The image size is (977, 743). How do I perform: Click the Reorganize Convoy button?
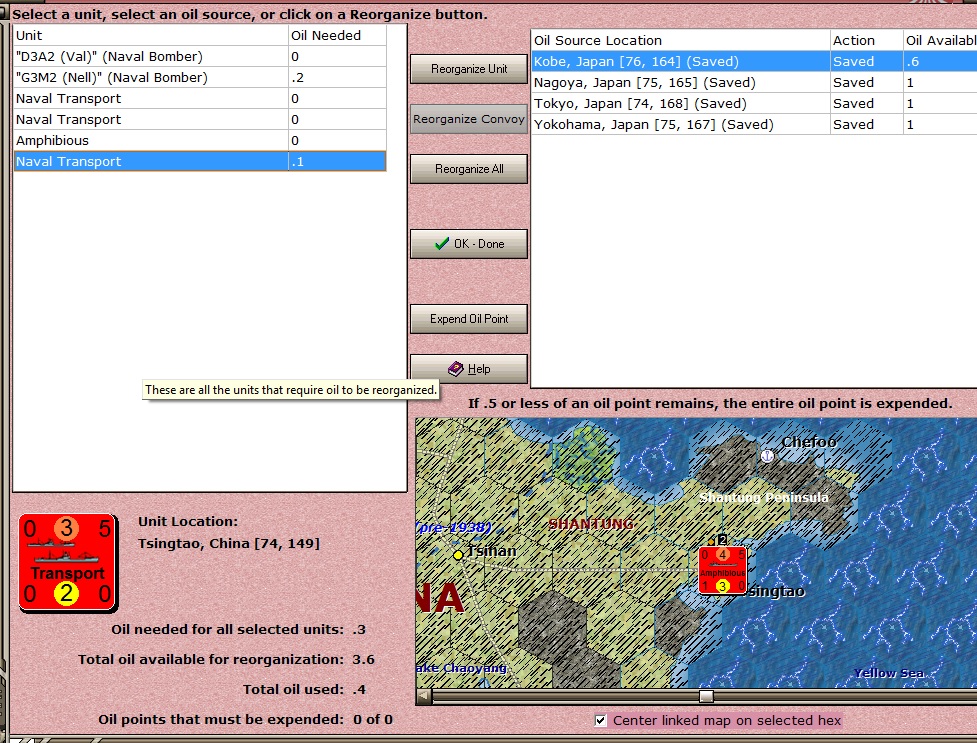click(469, 118)
